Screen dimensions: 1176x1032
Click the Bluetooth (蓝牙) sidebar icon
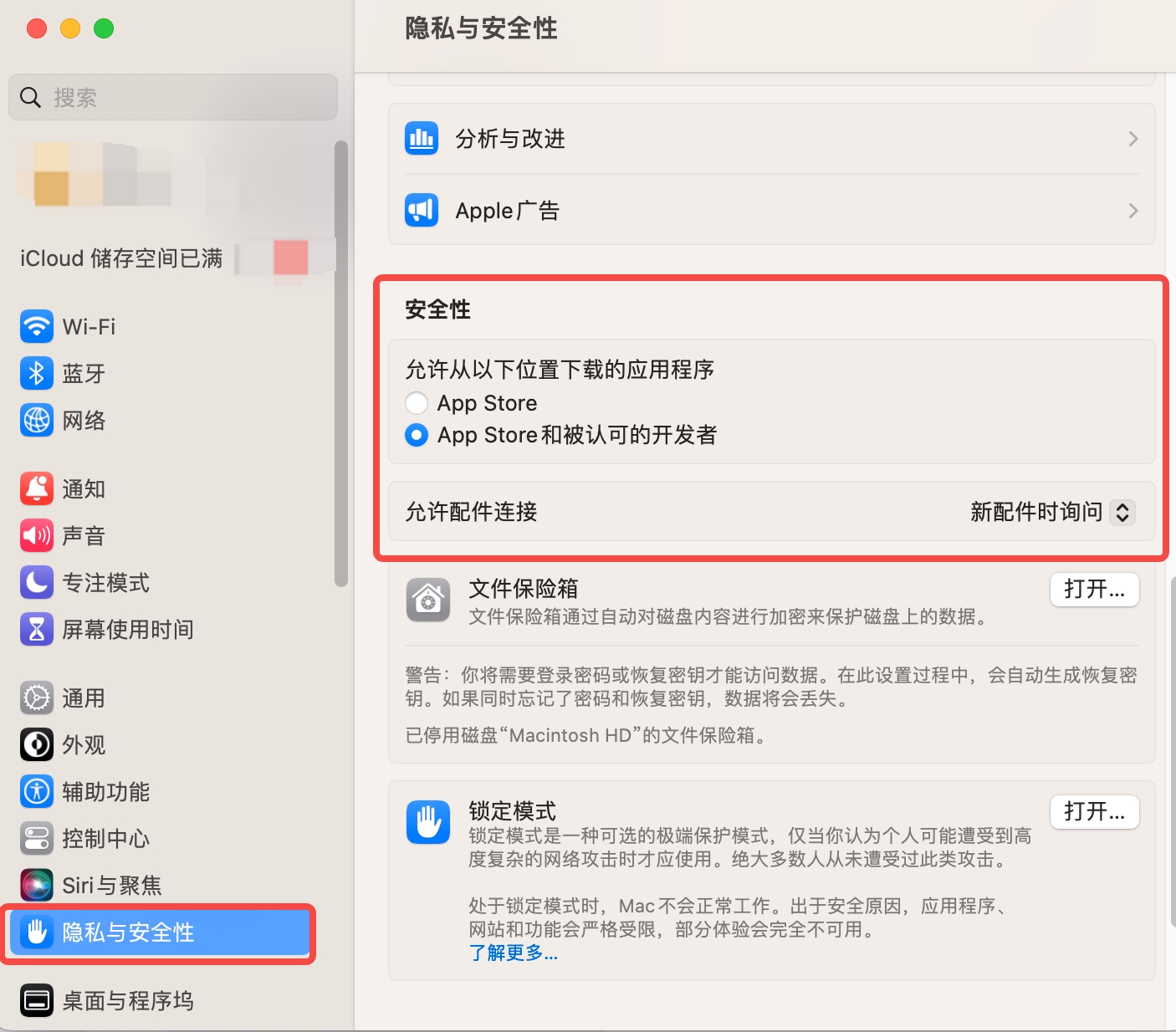click(x=37, y=373)
